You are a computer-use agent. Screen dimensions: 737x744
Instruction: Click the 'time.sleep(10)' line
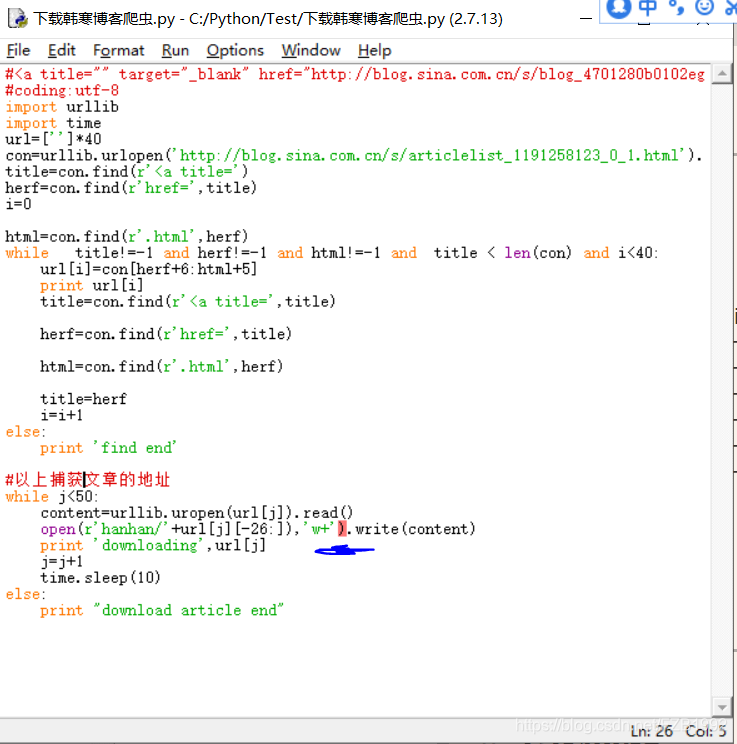click(x=101, y=577)
